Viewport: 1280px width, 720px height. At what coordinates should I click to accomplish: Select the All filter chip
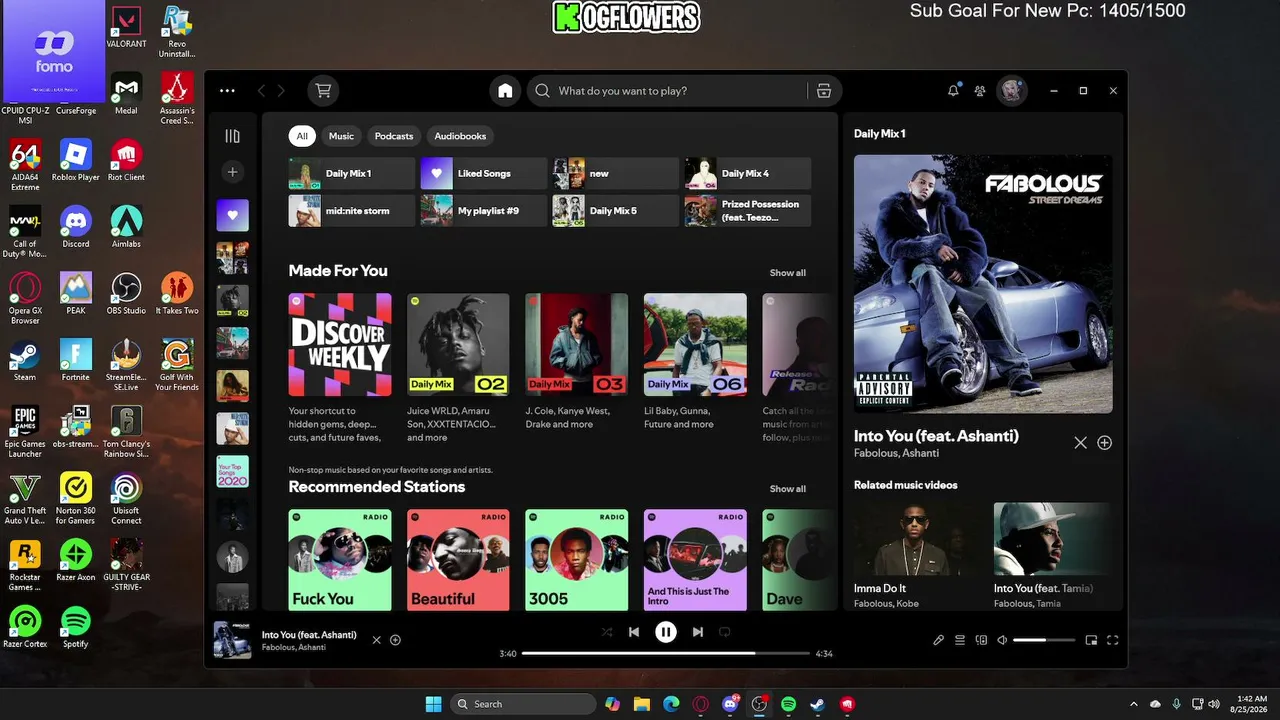[x=302, y=136]
